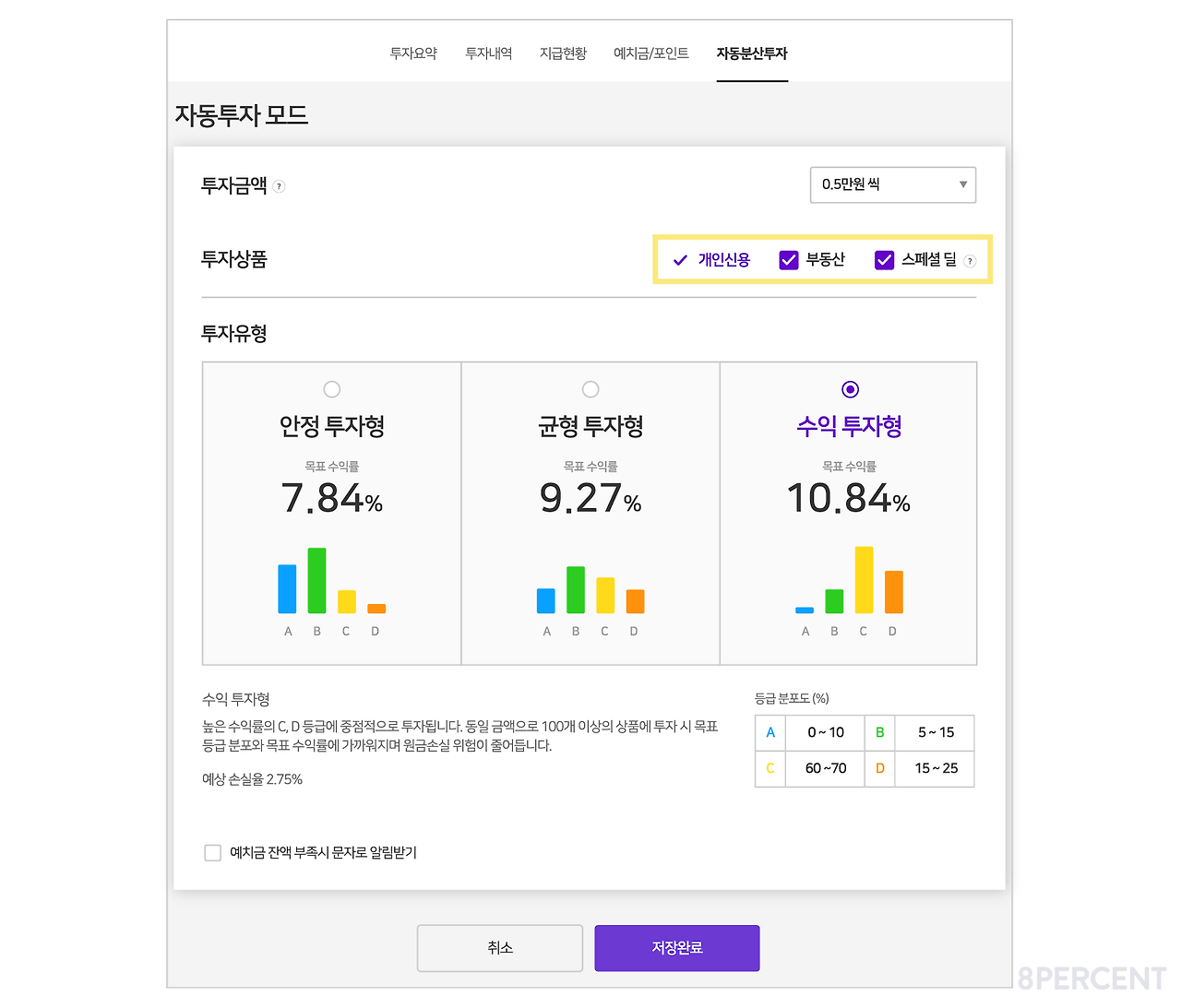Viewport: 1181px width, 1008px height.
Task: Click the 예상 손실율 2.75% text
Action: click(x=252, y=779)
